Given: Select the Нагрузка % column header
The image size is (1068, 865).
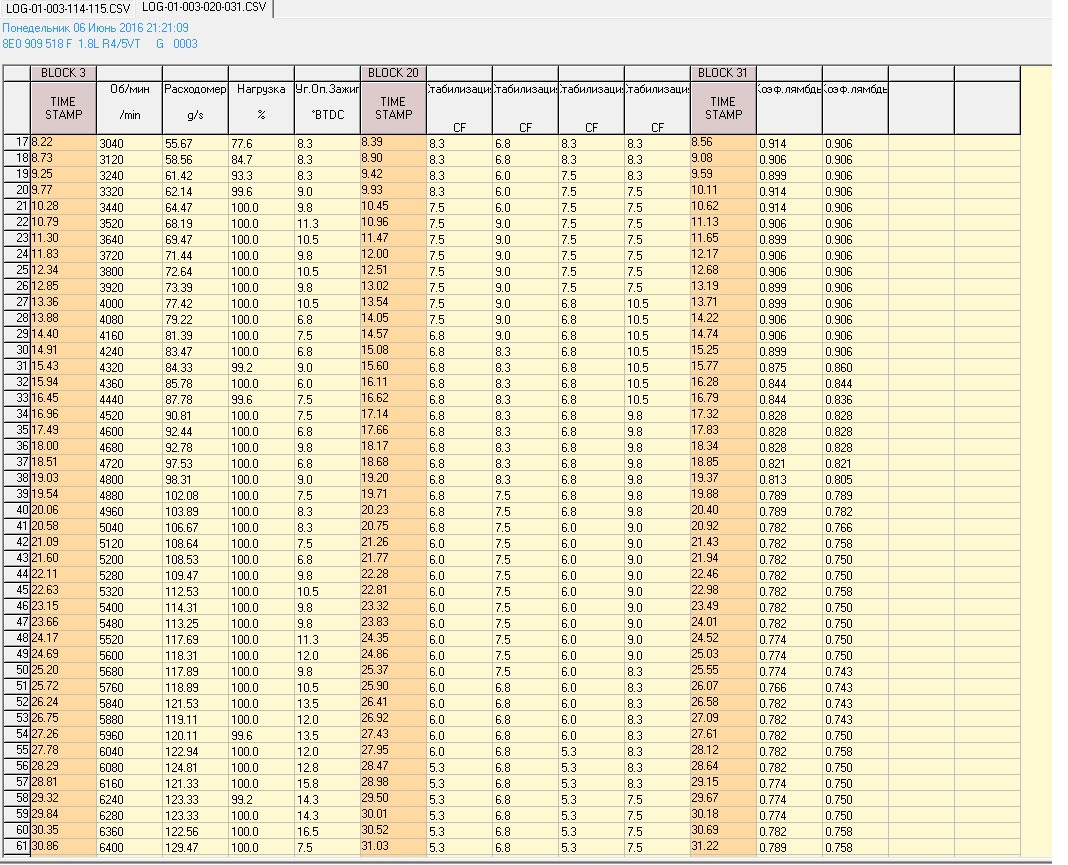Looking at the screenshot, I should [x=261, y=108].
